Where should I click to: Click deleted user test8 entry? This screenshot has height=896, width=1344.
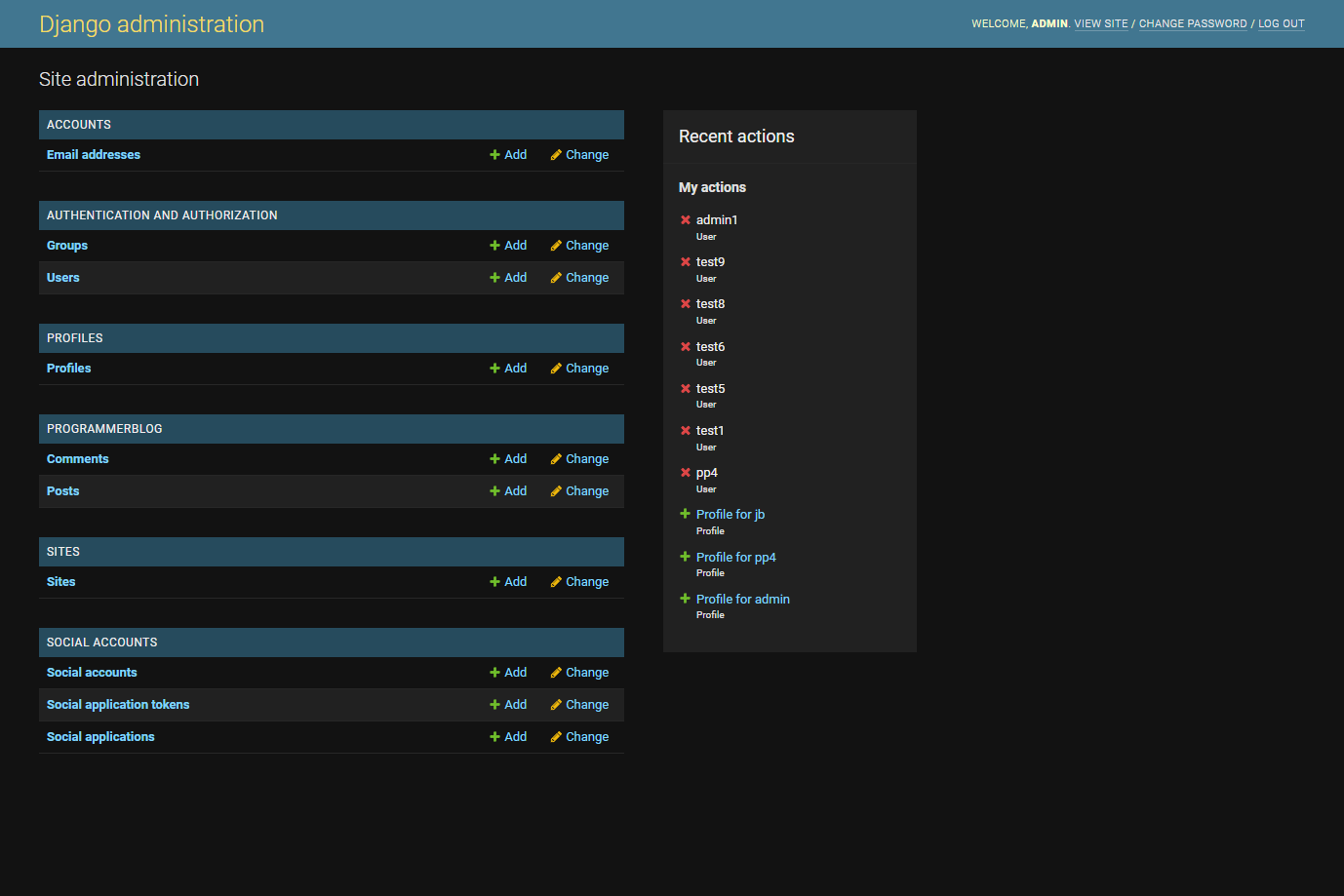tap(710, 304)
